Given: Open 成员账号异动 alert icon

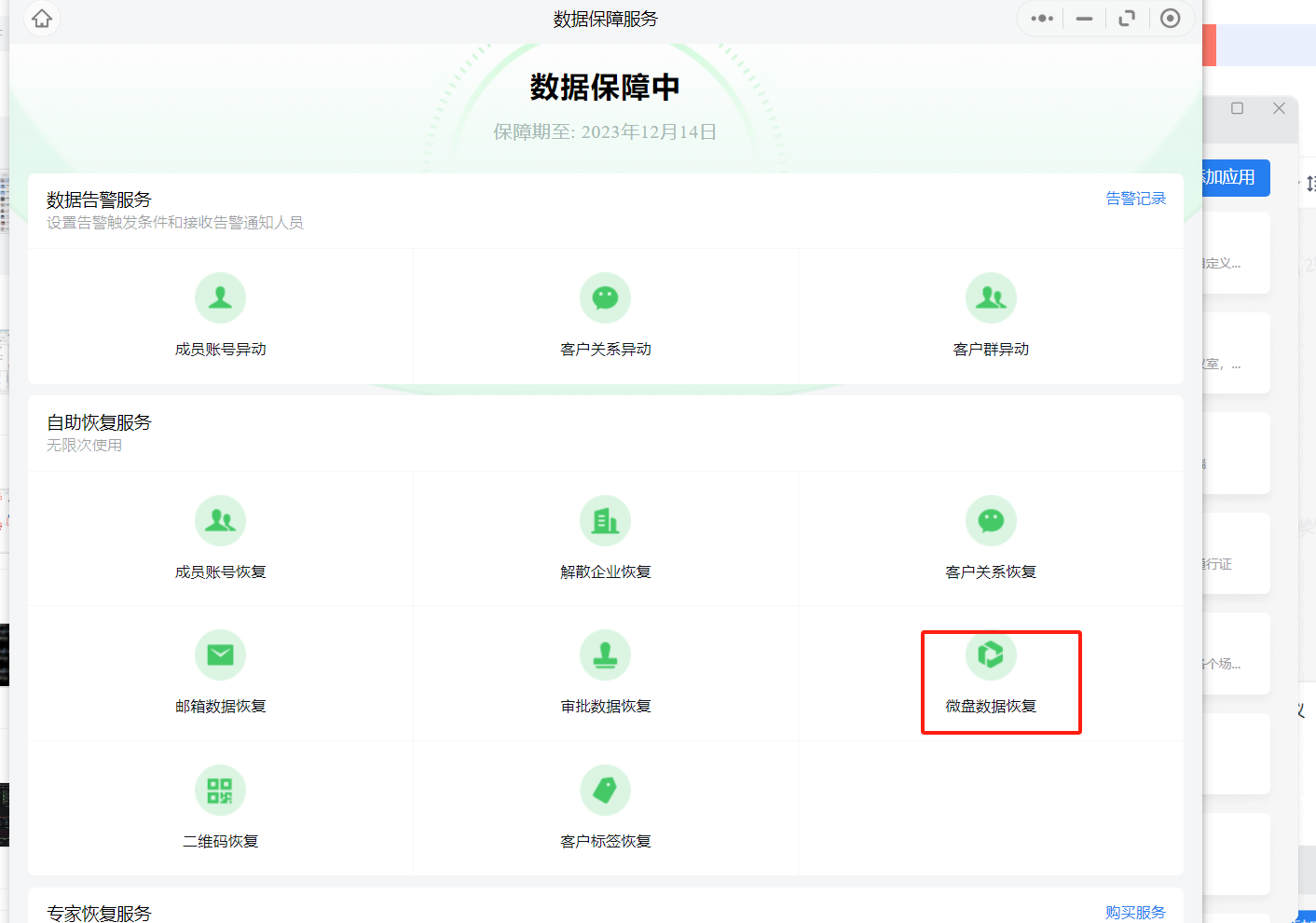Looking at the screenshot, I should click(x=220, y=297).
